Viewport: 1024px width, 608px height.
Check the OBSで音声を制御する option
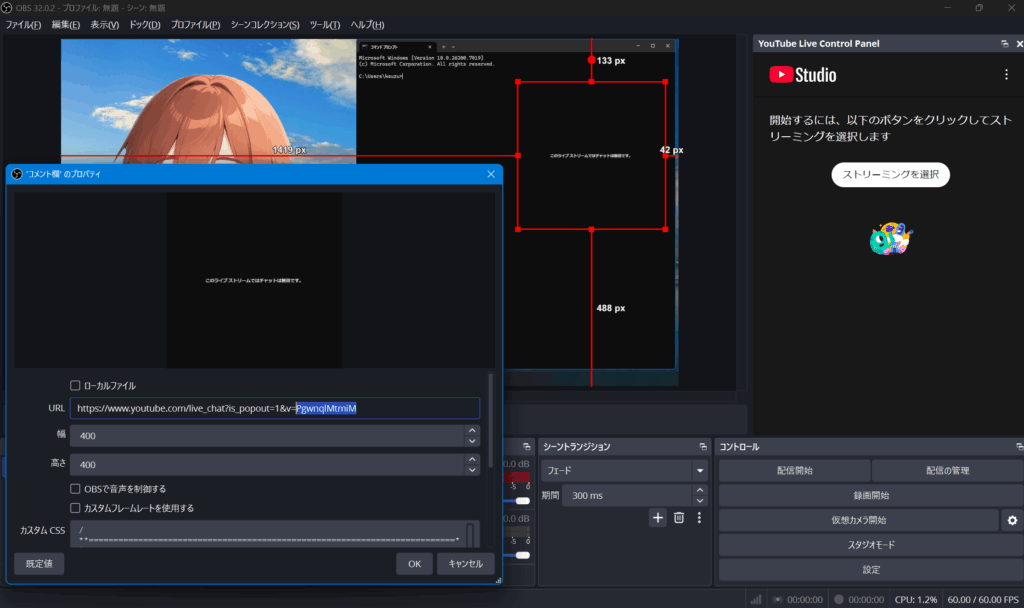(75, 489)
